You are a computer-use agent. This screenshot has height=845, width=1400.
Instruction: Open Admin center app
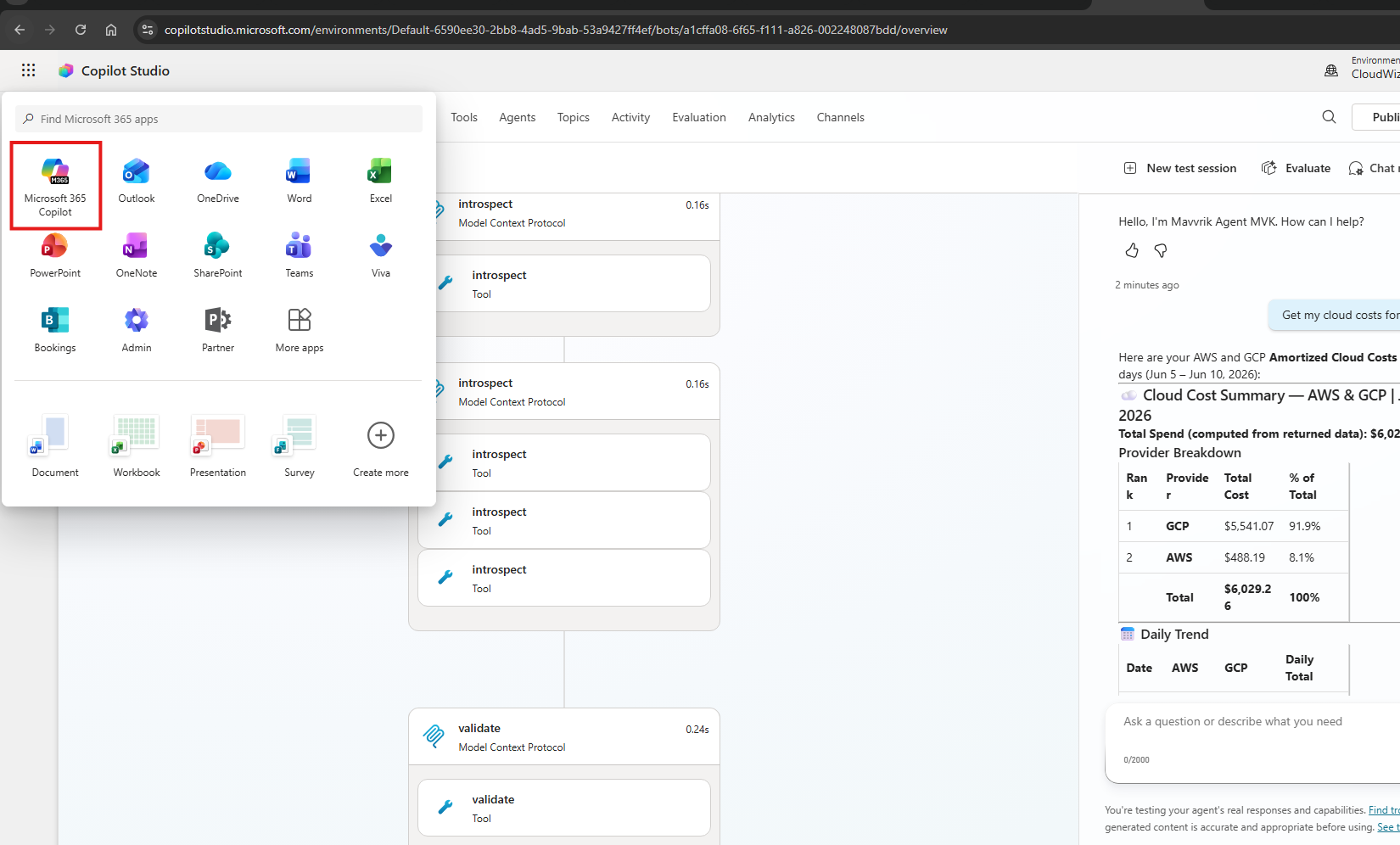137,331
